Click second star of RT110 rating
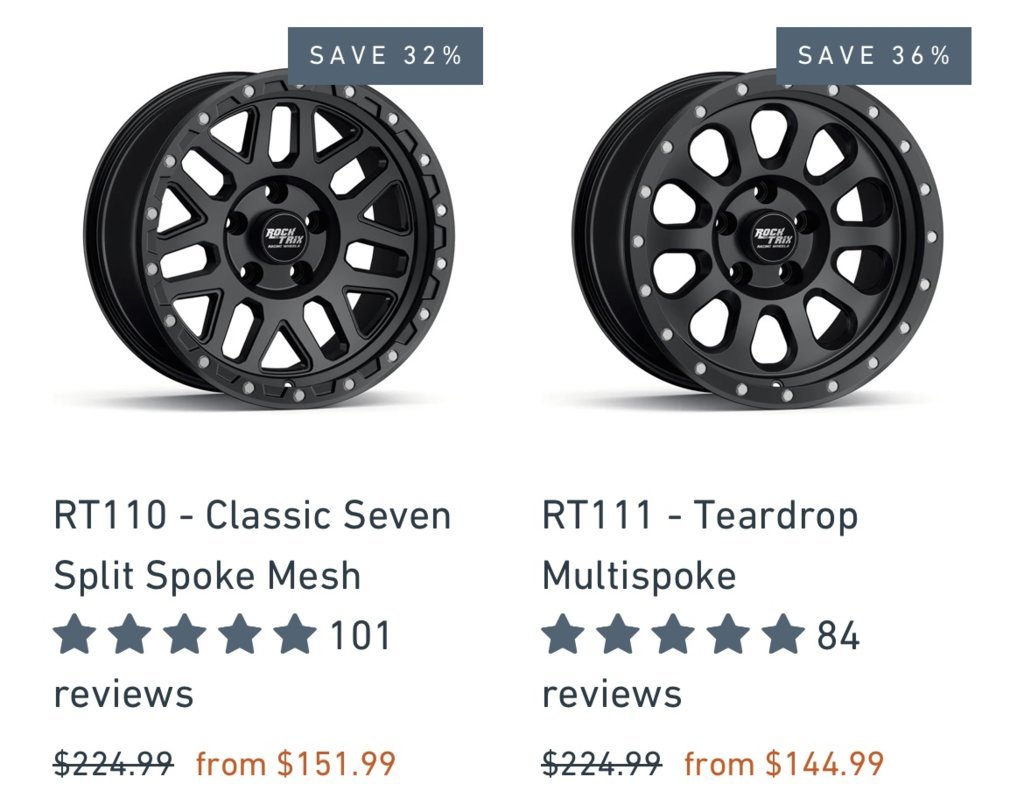The height and width of the screenshot is (812, 1024). 130,634
